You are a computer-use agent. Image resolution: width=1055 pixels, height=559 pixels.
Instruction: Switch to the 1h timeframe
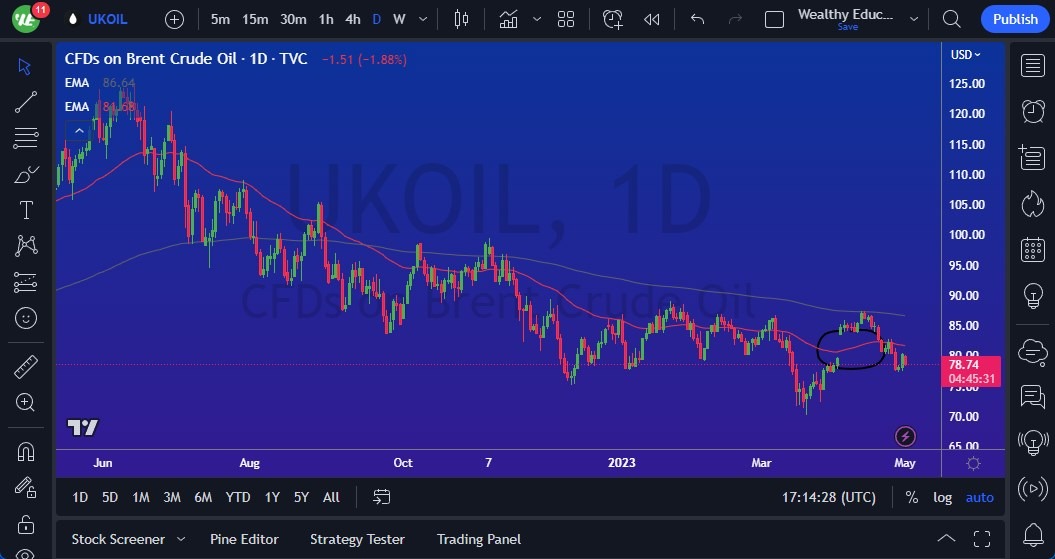point(326,20)
